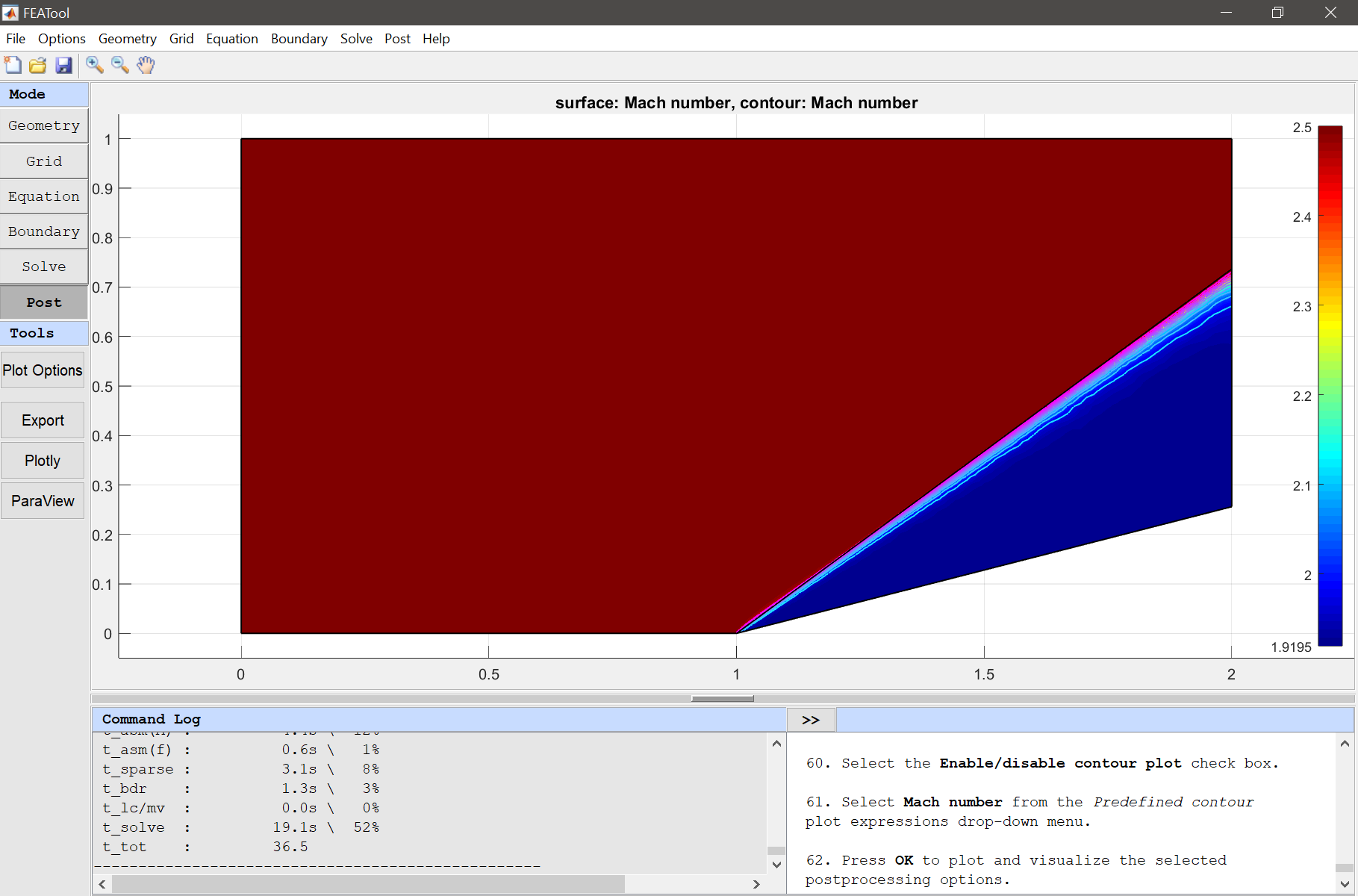This screenshot has width=1358, height=896.
Task: Click Command Log scroll up arrow
Action: (x=776, y=744)
